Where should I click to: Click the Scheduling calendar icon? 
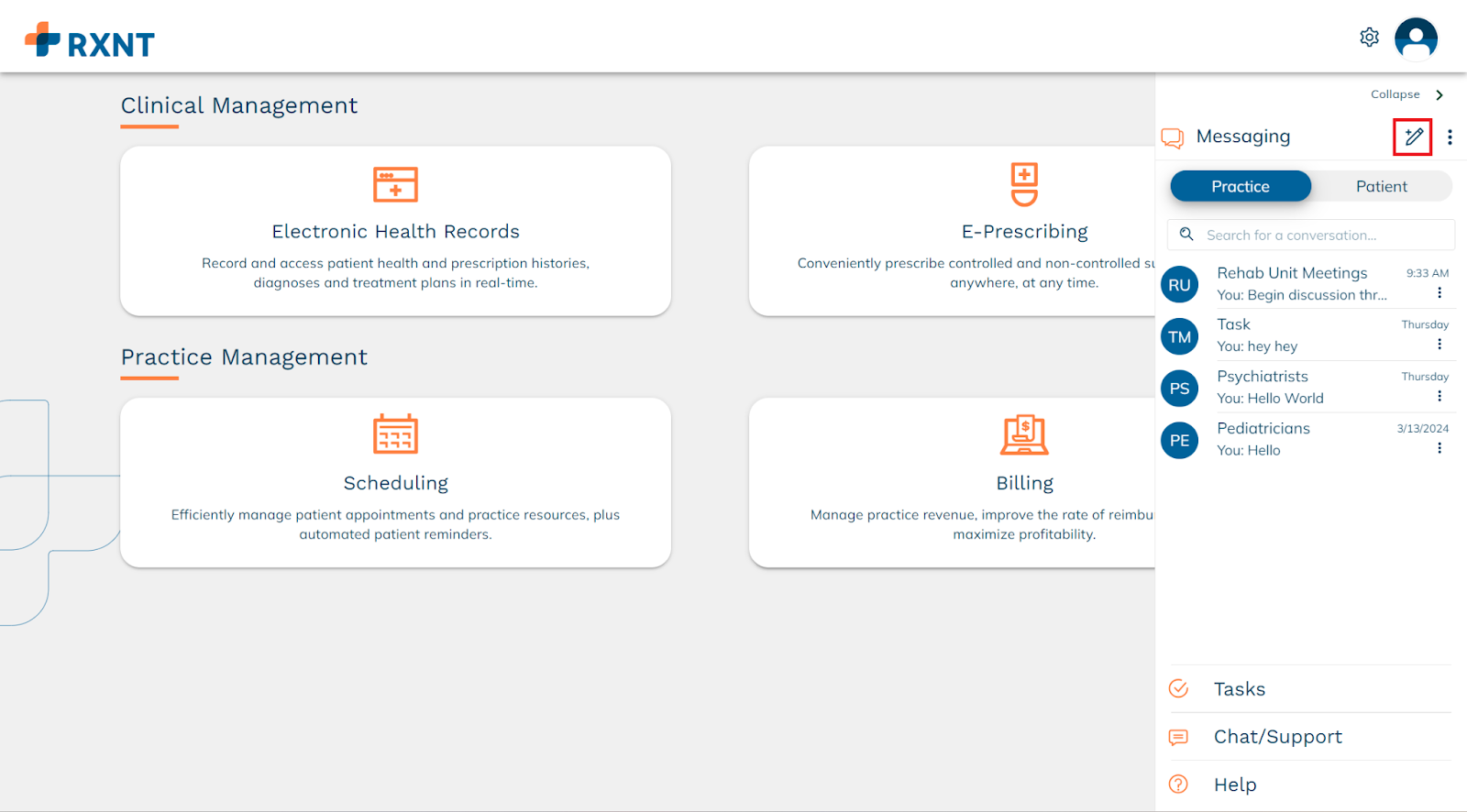point(395,434)
